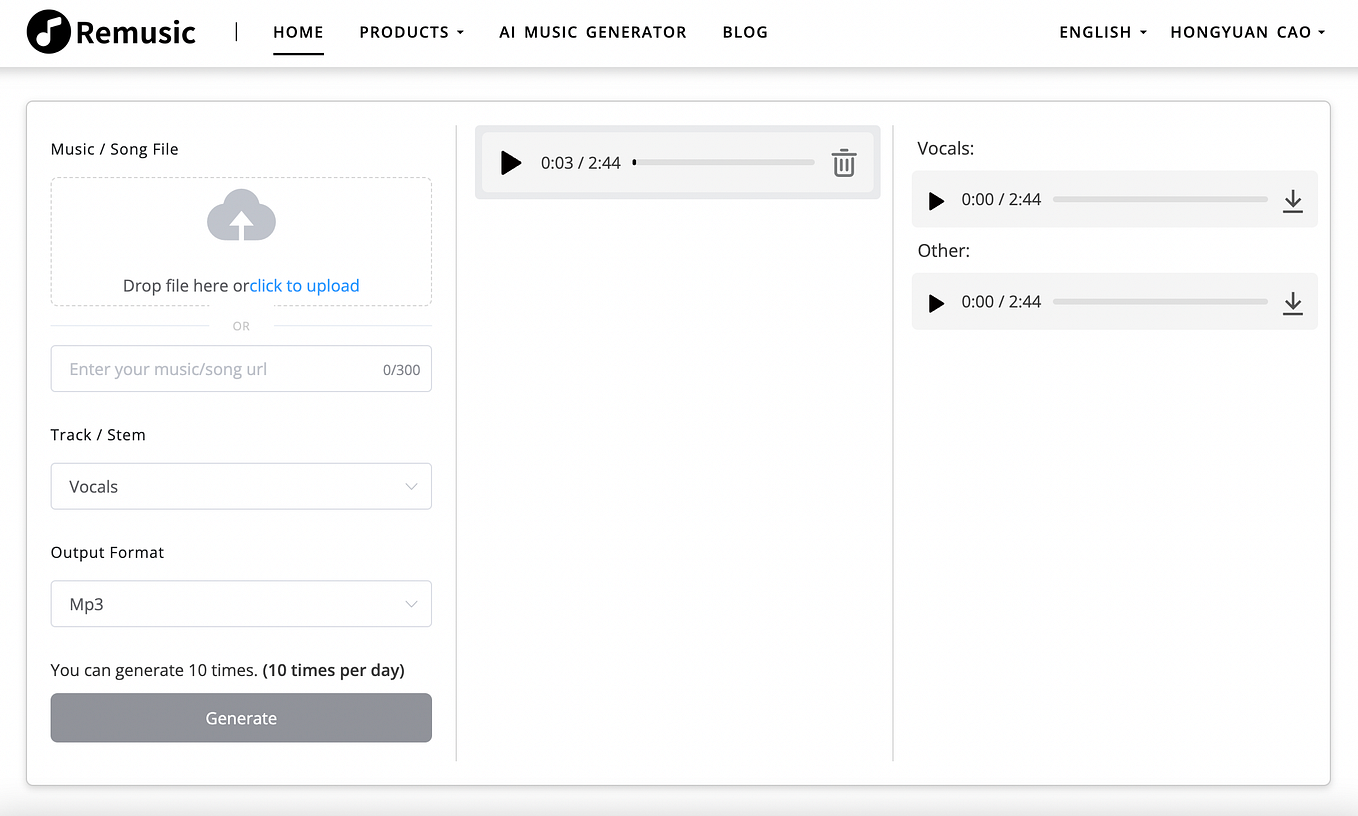This screenshot has width=1358, height=816.
Task: Click the cloud upload icon
Action: (x=241, y=215)
